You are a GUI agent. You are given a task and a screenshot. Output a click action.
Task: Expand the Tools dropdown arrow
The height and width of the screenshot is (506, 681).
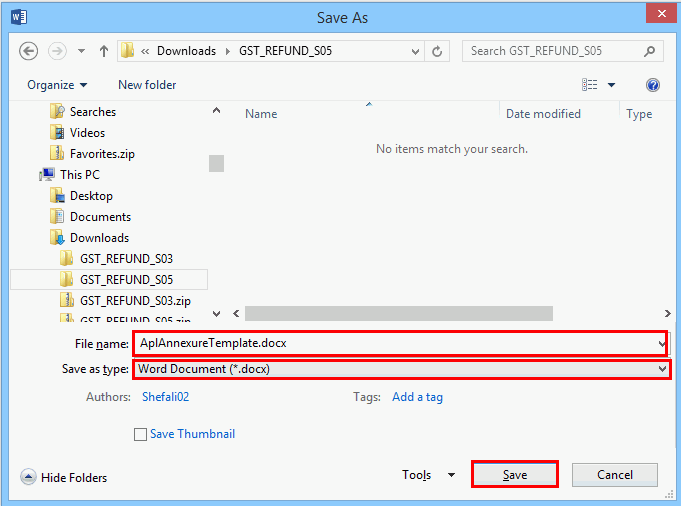pos(451,475)
